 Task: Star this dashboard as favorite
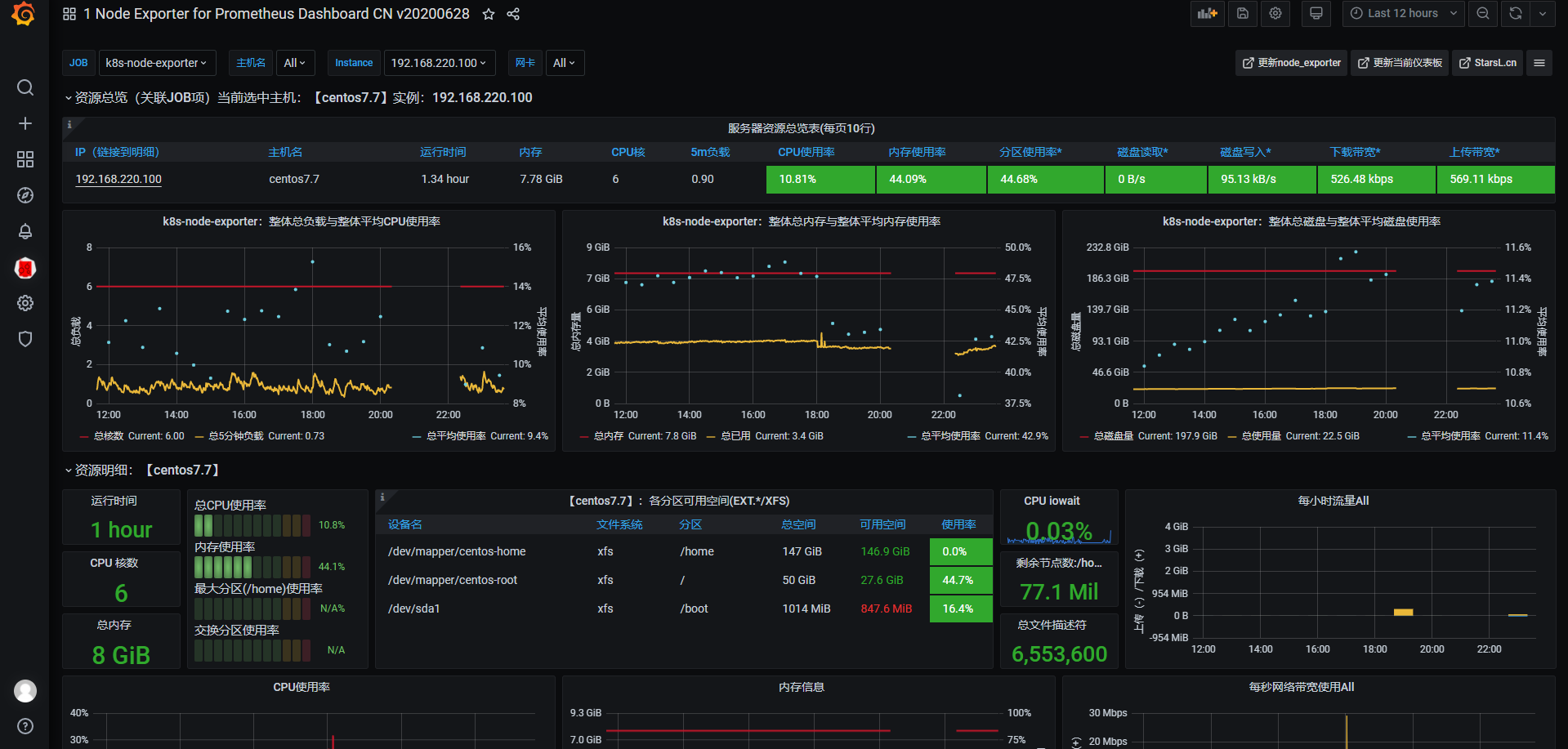point(489,14)
